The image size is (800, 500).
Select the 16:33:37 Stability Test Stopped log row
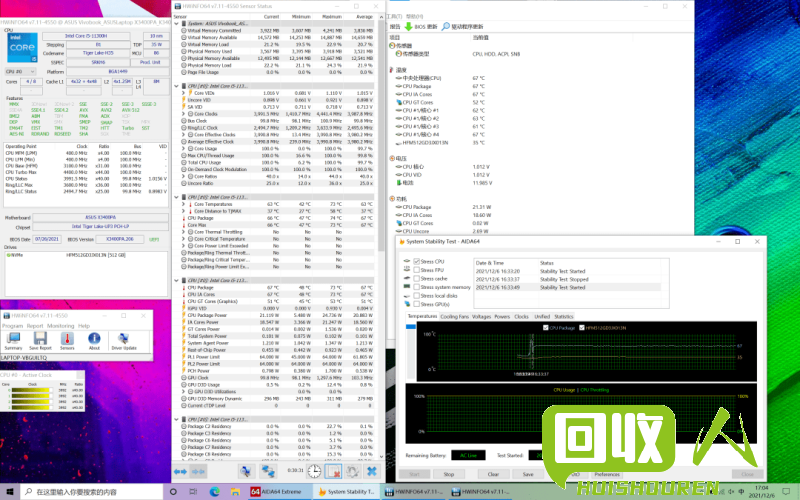(567, 280)
